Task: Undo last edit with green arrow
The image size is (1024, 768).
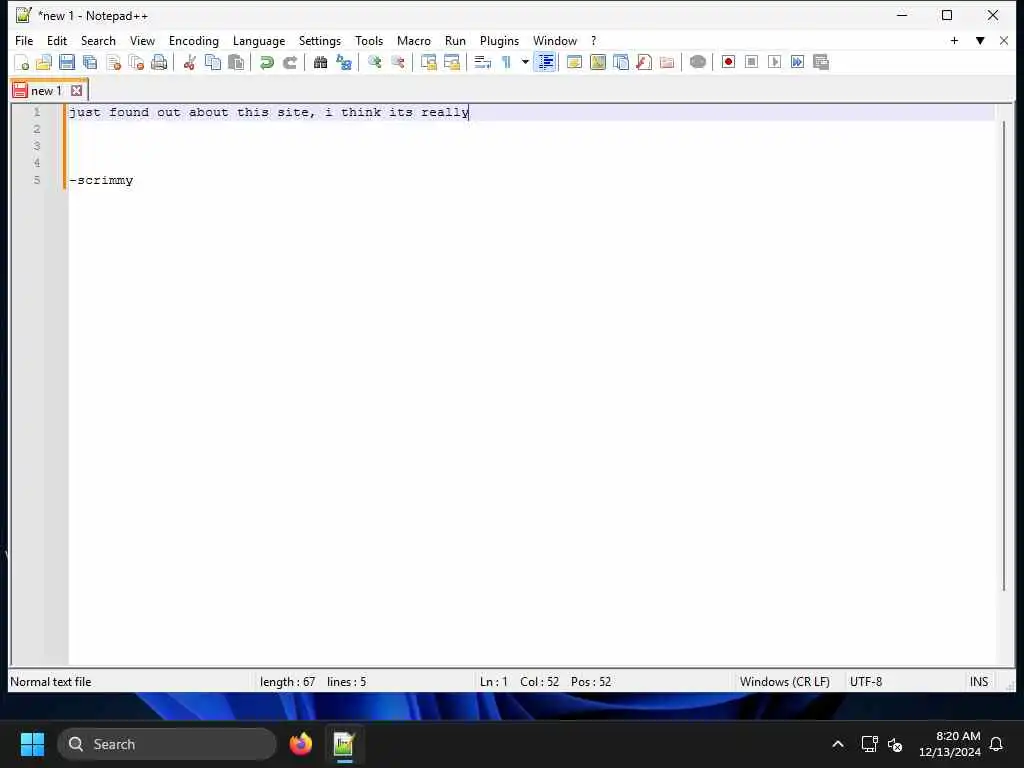Action: [x=266, y=63]
